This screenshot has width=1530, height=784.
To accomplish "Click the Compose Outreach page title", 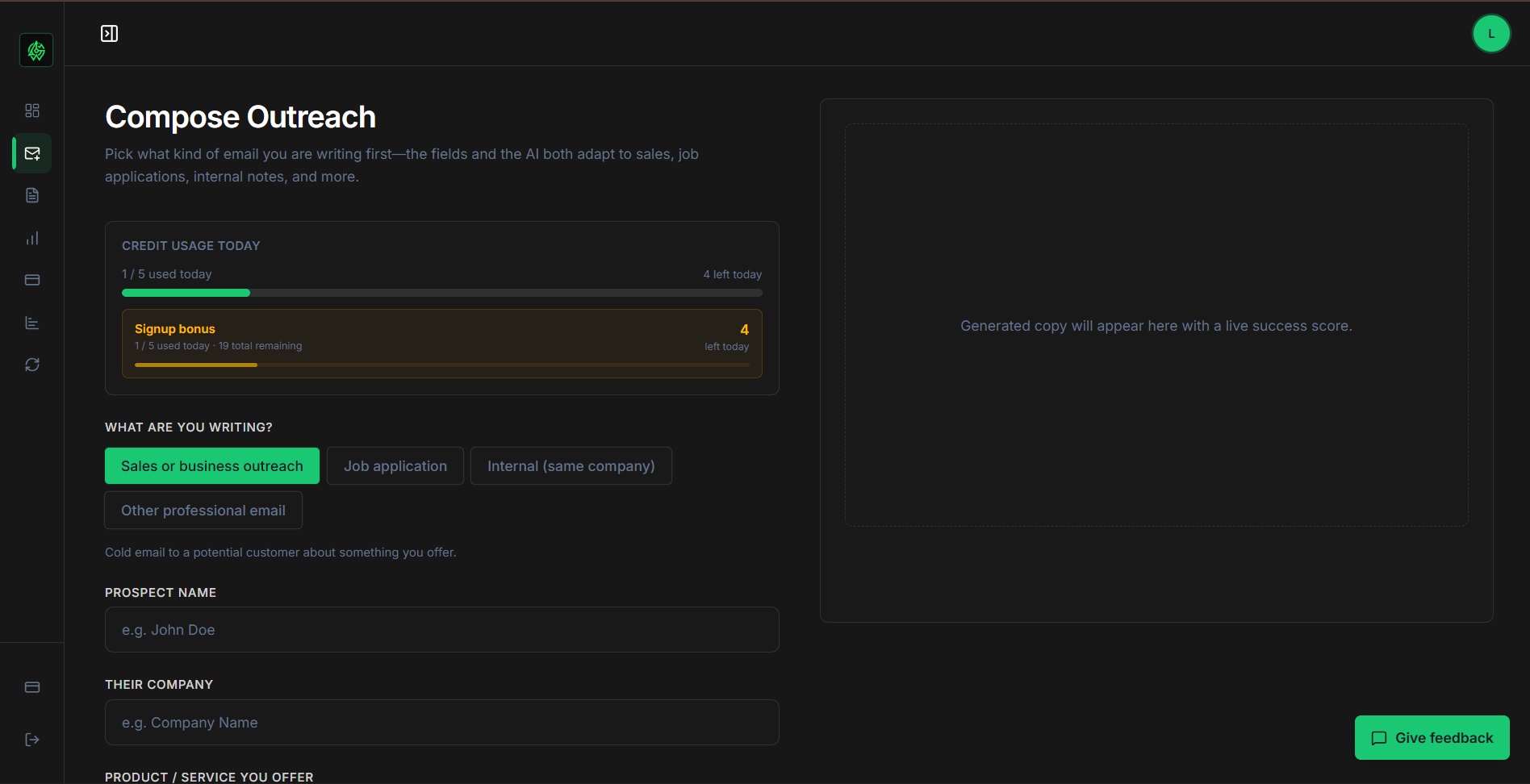I will [x=240, y=117].
